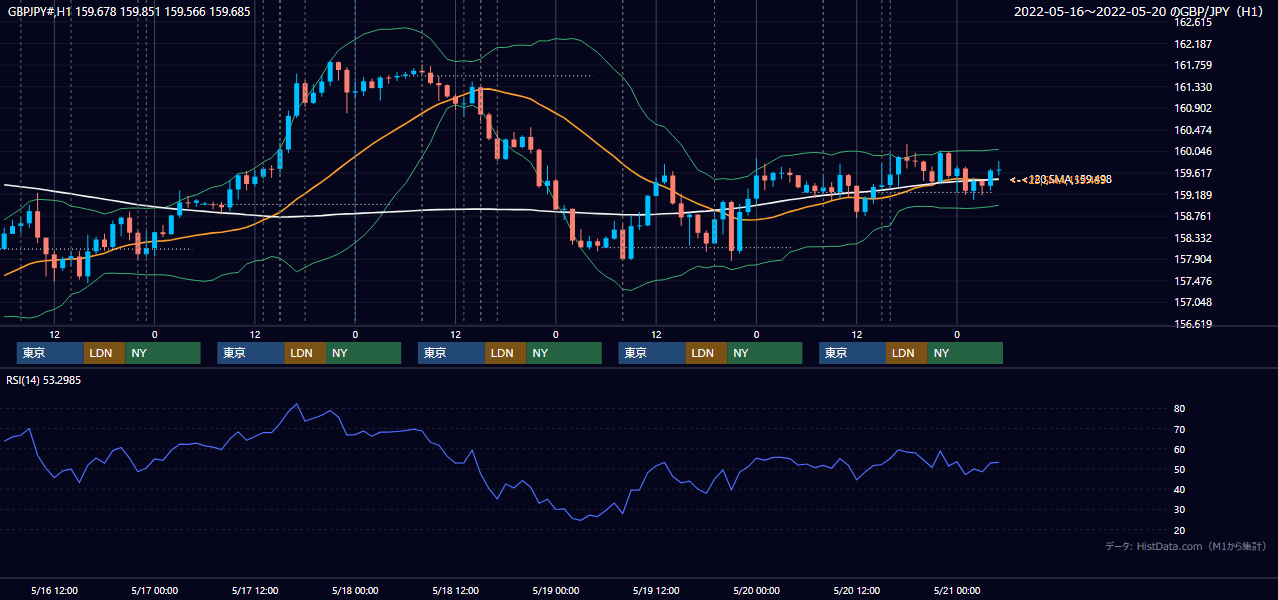The image size is (1278, 600).
Task: Click price axis label 158.332
Action: click(x=1192, y=238)
